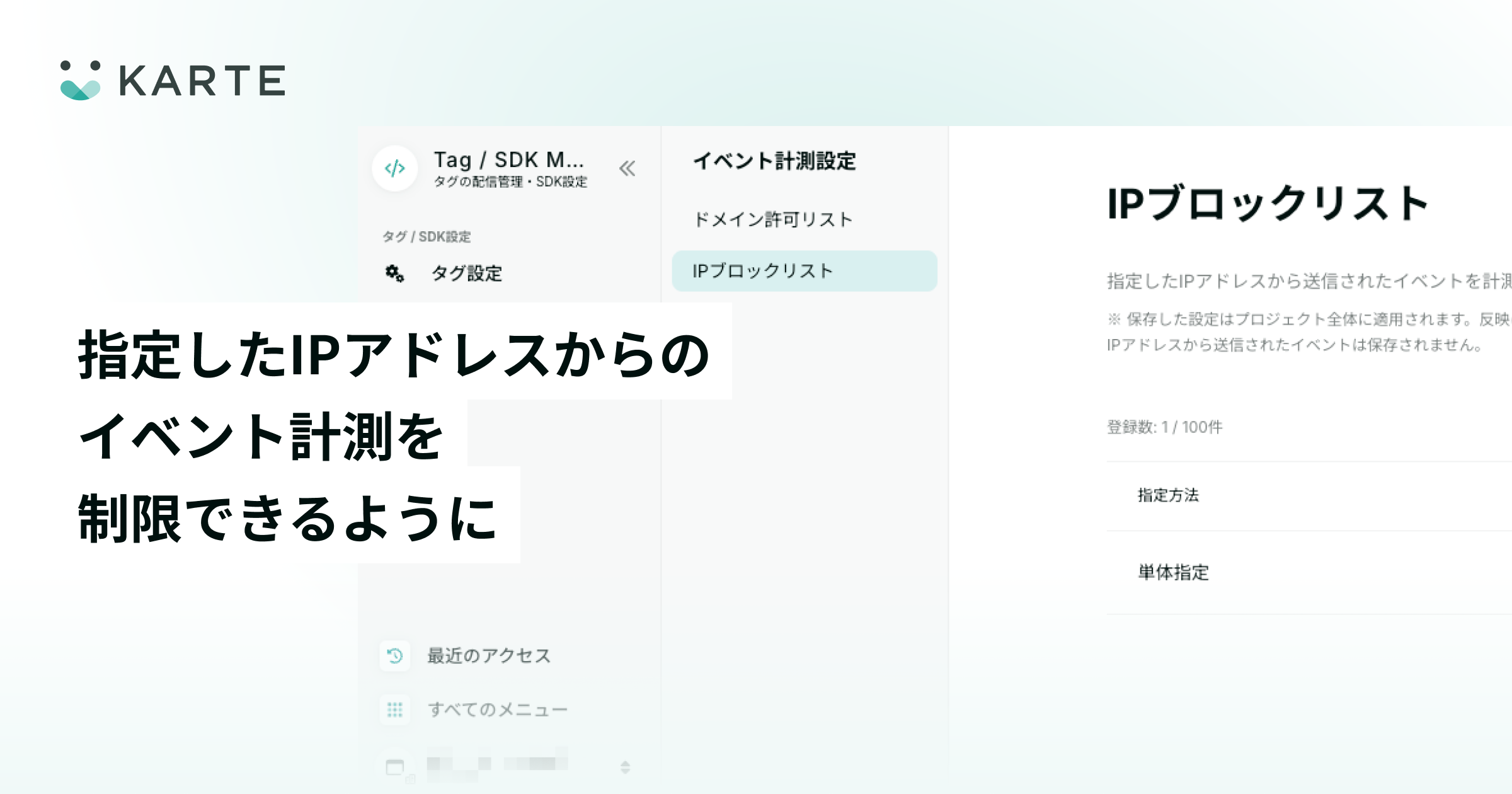Click the イベント計測設定 section heading
Screen dimensions: 1512x794
click(774, 161)
